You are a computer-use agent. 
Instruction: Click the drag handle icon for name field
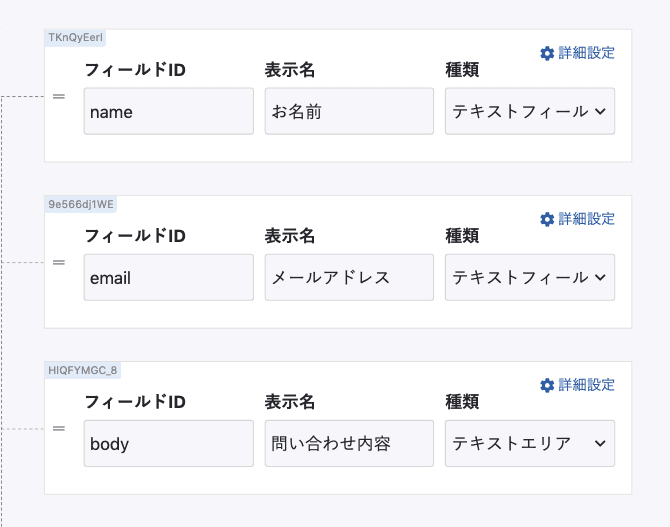[59, 97]
